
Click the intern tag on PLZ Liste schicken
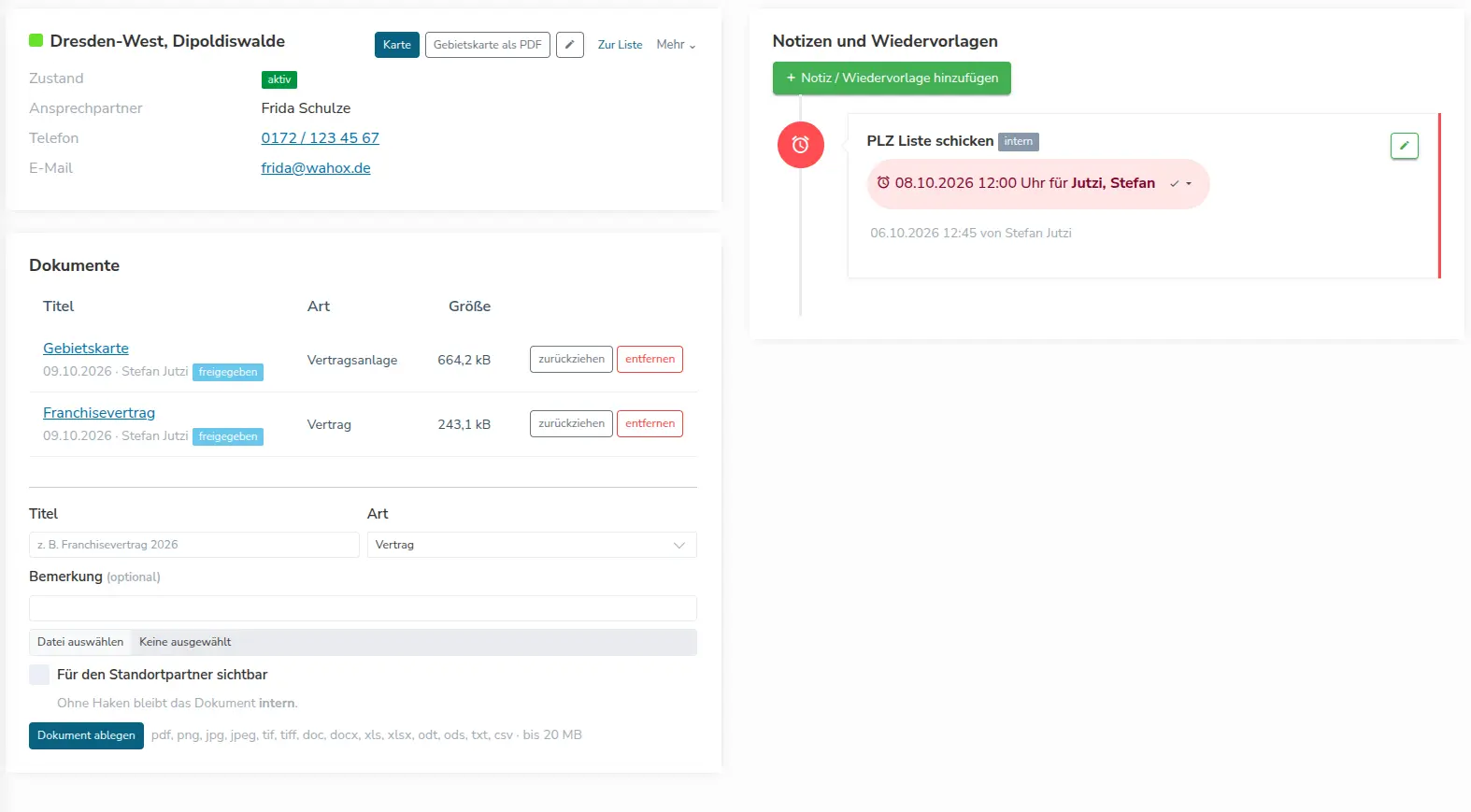pyautogui.click(x=1019, y=142)
